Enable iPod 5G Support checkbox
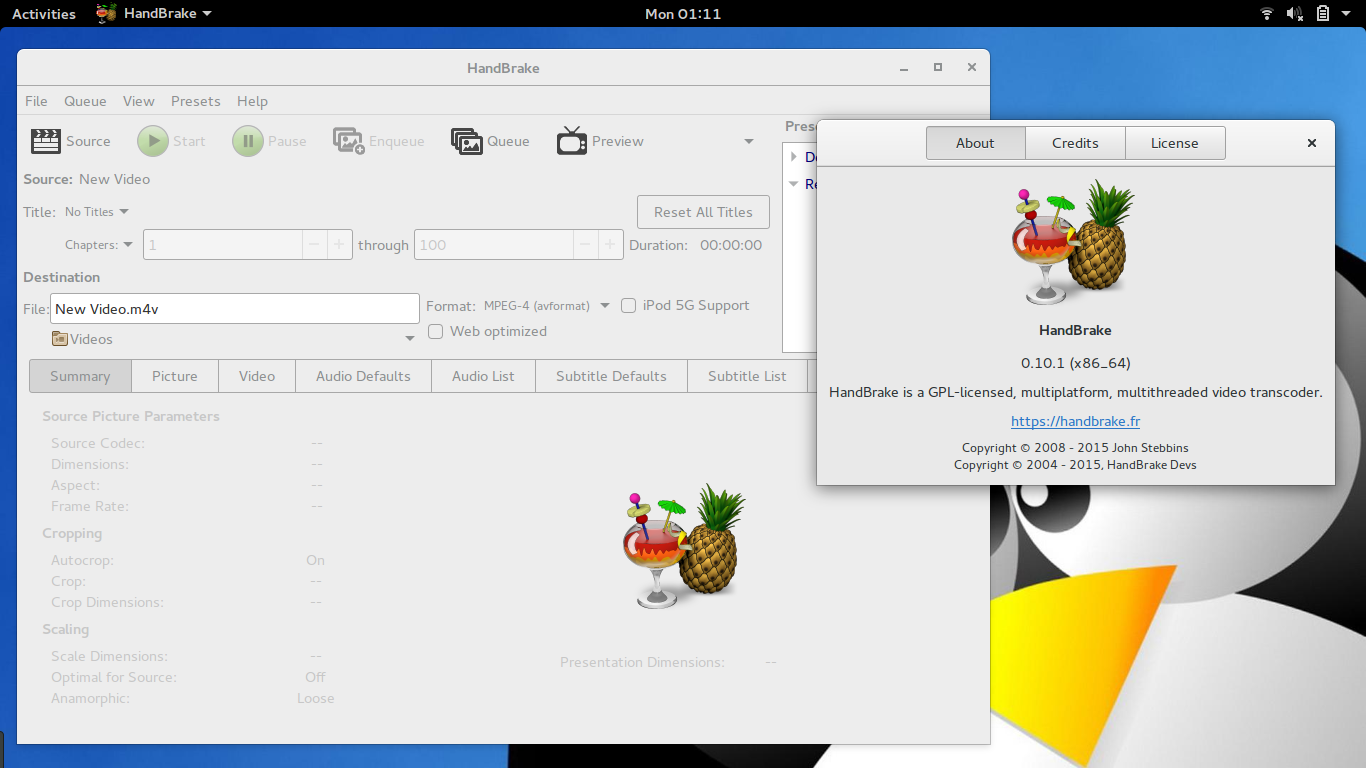 [629, 306]
